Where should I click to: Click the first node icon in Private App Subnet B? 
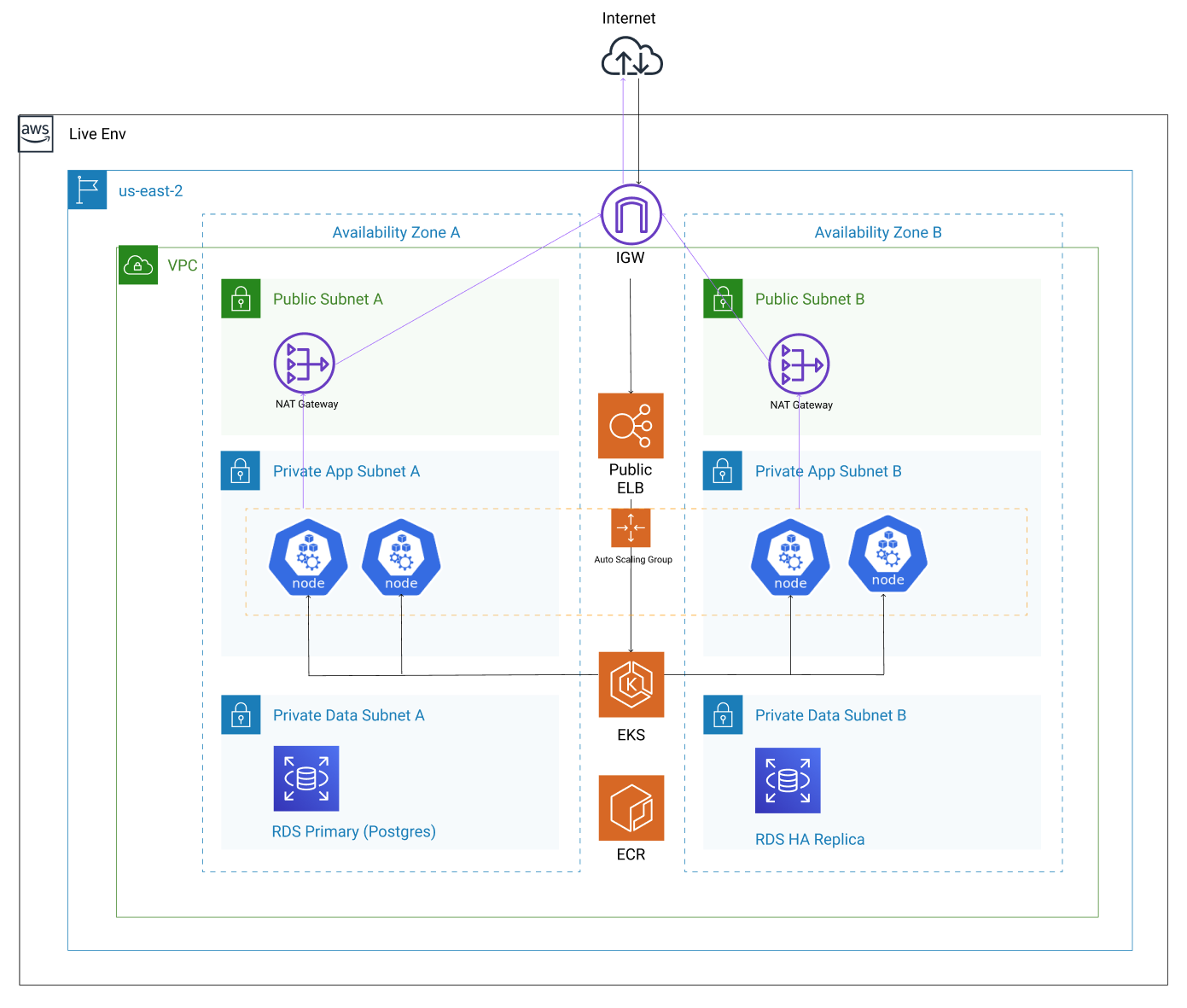(790, 557)
